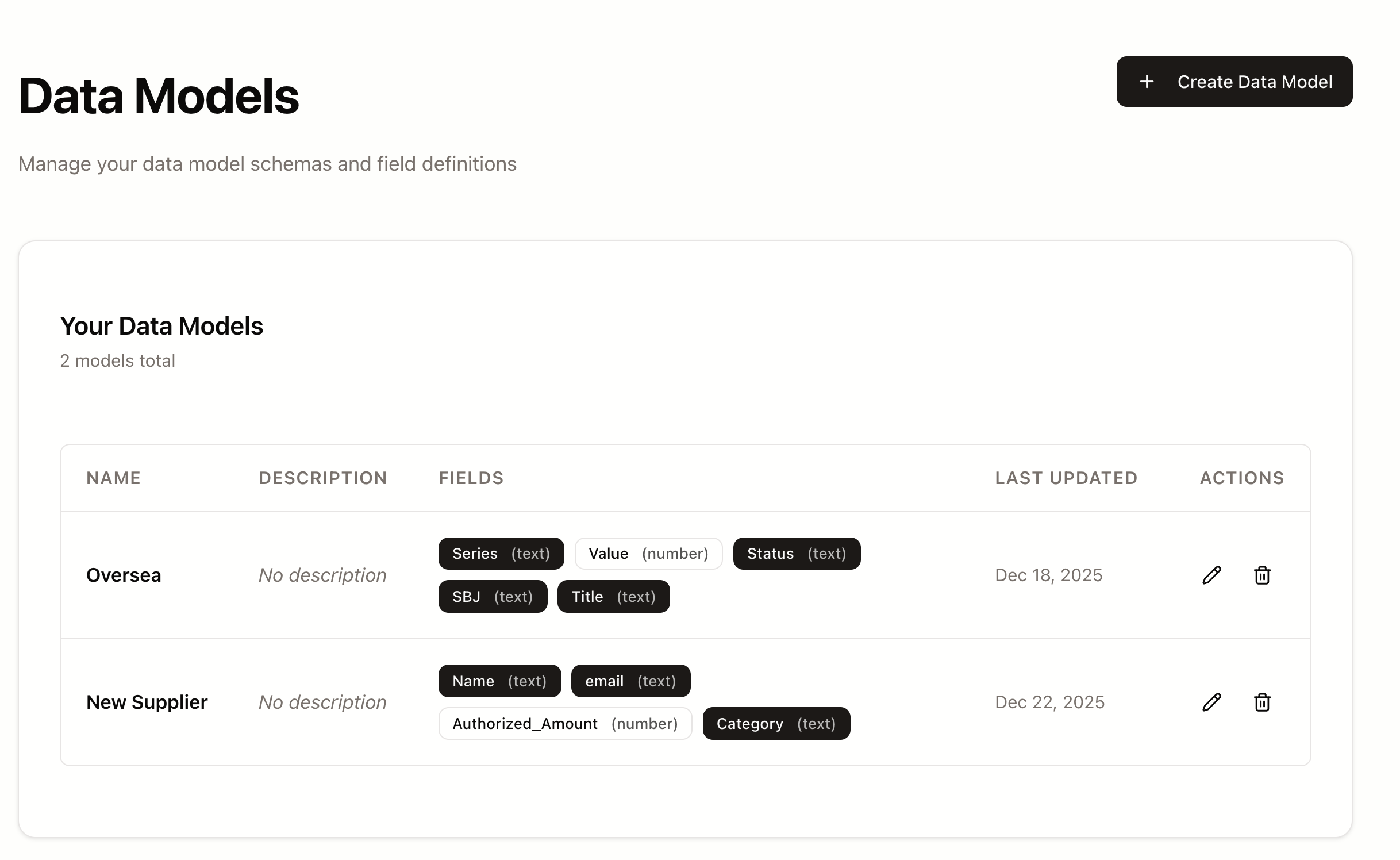Select the New Supplier model name
Screen dimensions: 1400x860
pyautogui.click(x=147, y=702)
